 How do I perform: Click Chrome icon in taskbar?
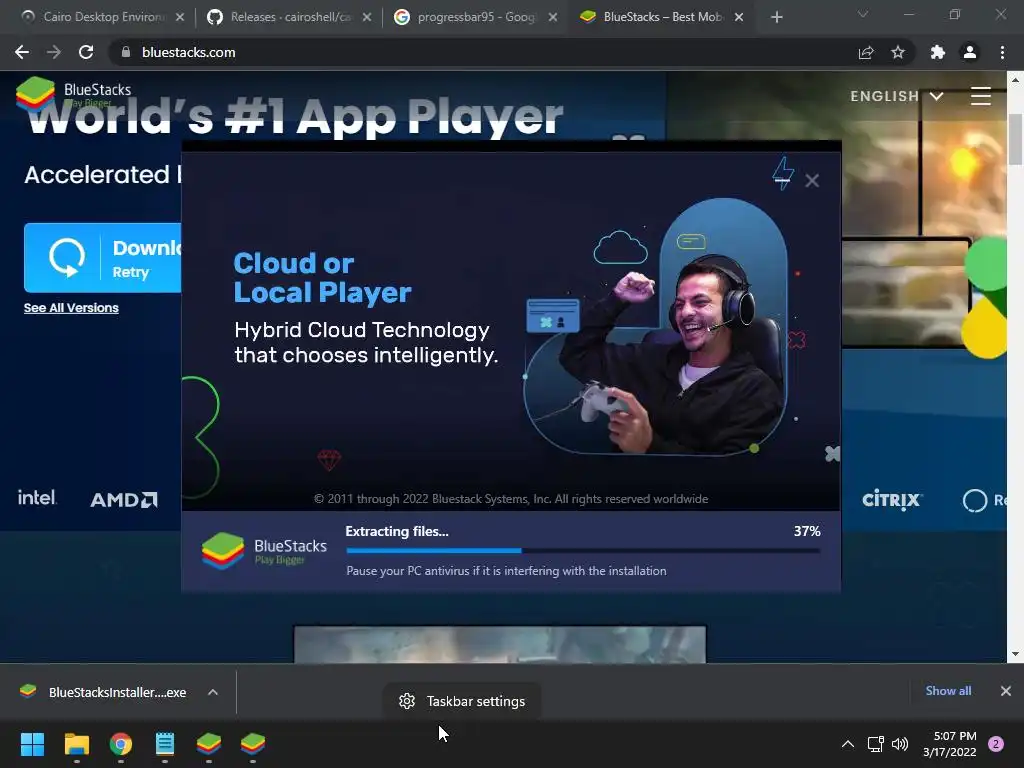coord(121,744)
